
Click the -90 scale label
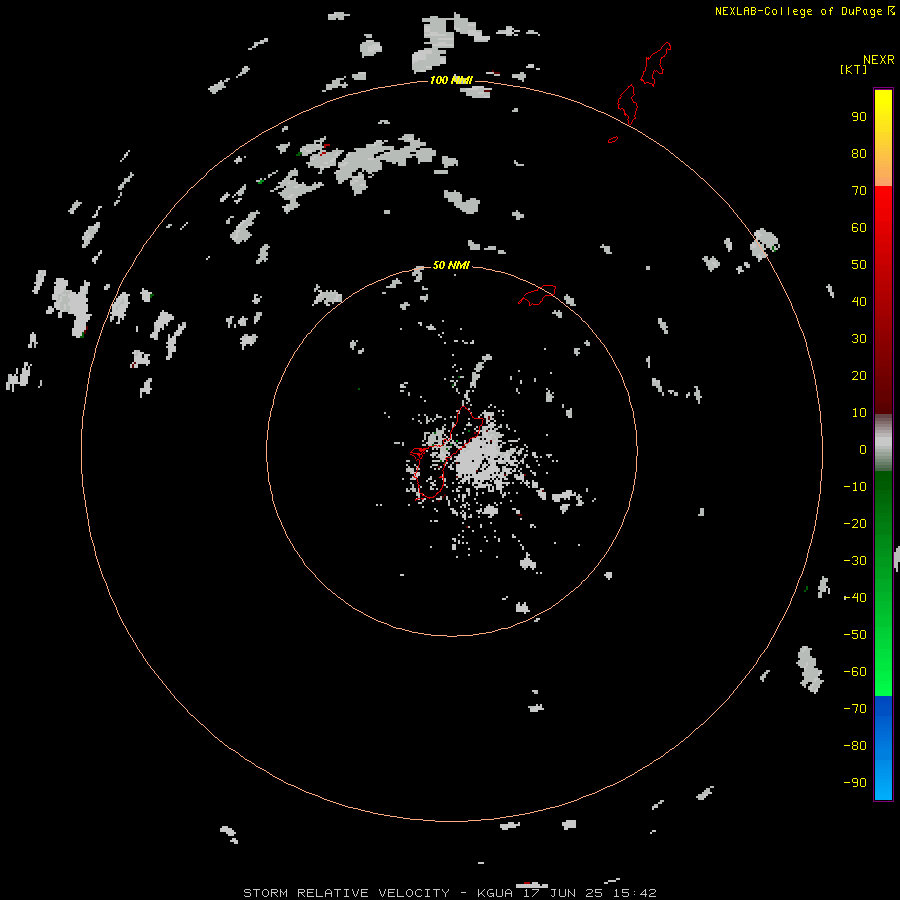coord(855,783)
